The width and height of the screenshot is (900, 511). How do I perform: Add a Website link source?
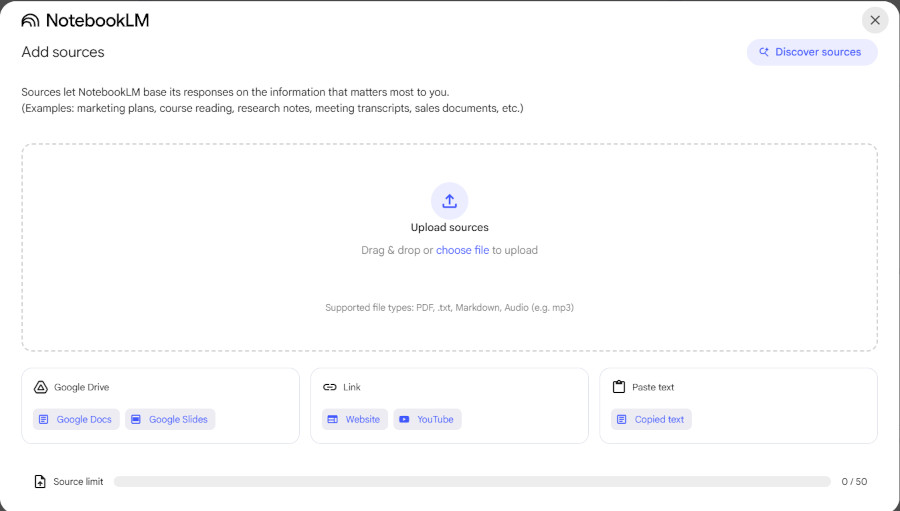(x=355, y=419)
